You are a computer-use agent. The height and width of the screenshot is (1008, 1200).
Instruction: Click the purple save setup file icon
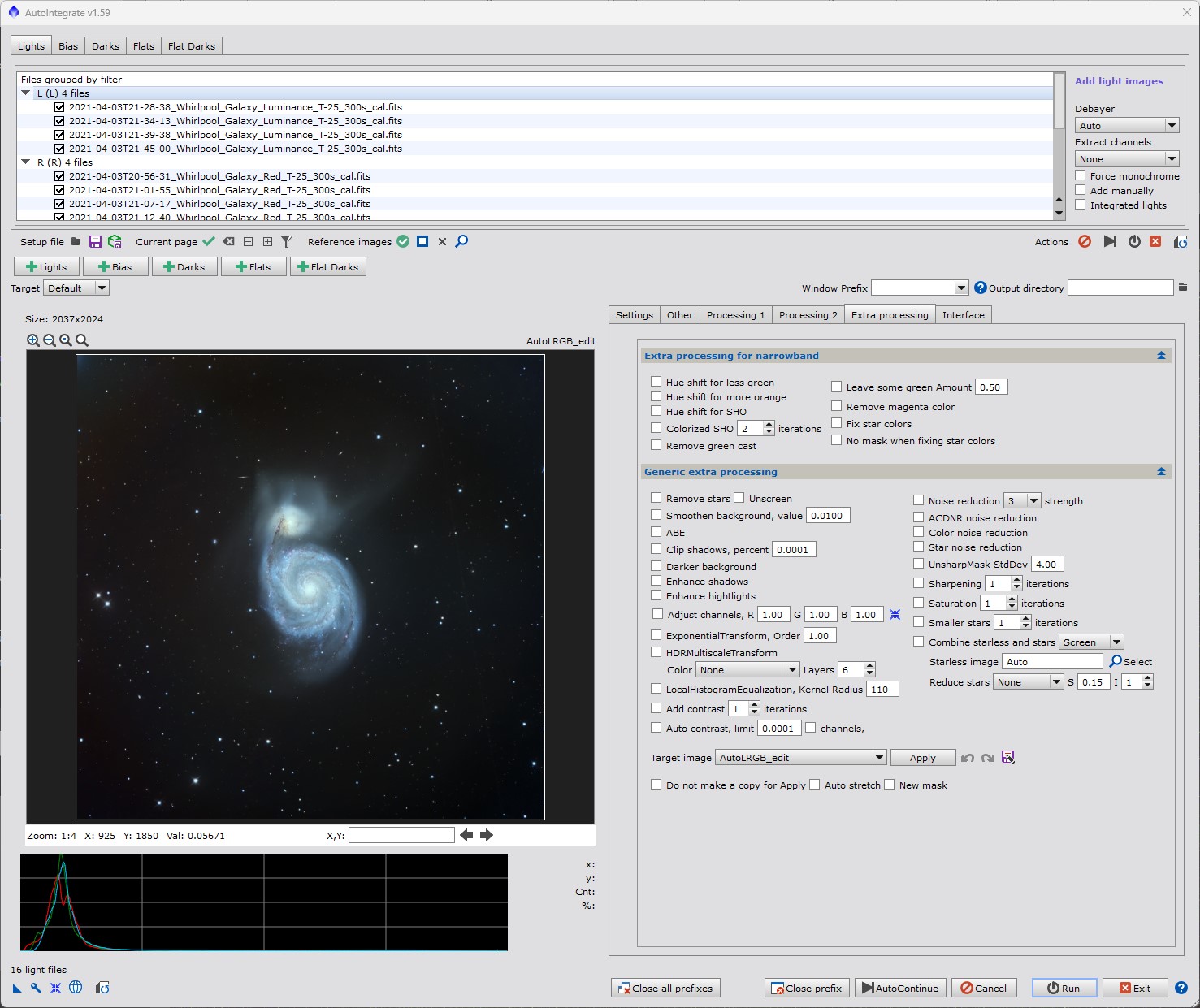click(95, 242)
